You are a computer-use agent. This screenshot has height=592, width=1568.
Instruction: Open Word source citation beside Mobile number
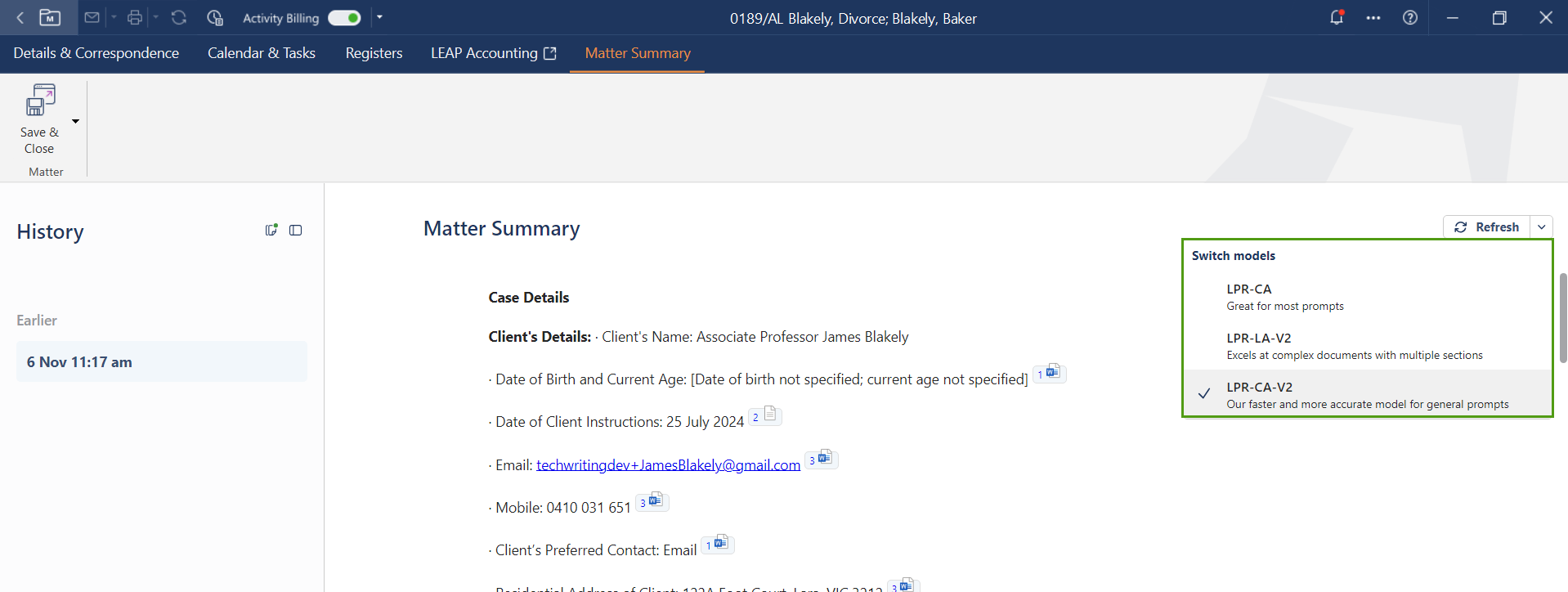pyautogui.click(x=652, y=502)
